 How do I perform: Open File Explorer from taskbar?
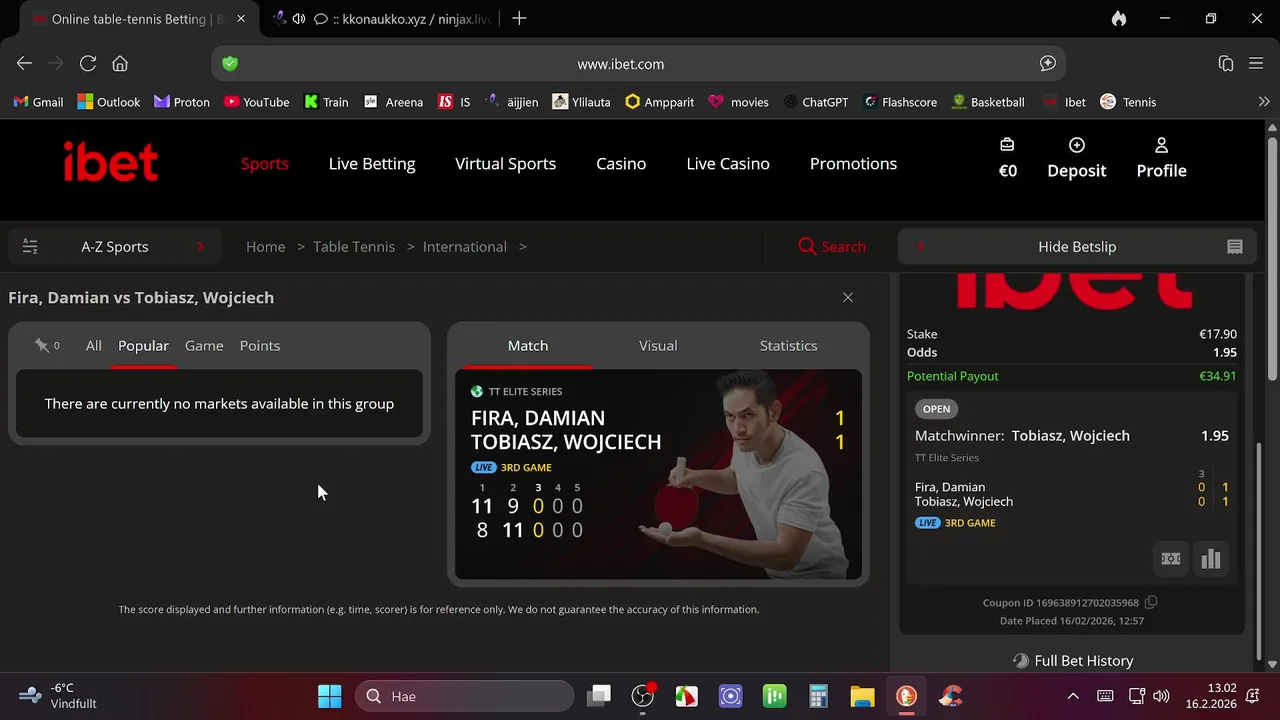click(862, 696)
